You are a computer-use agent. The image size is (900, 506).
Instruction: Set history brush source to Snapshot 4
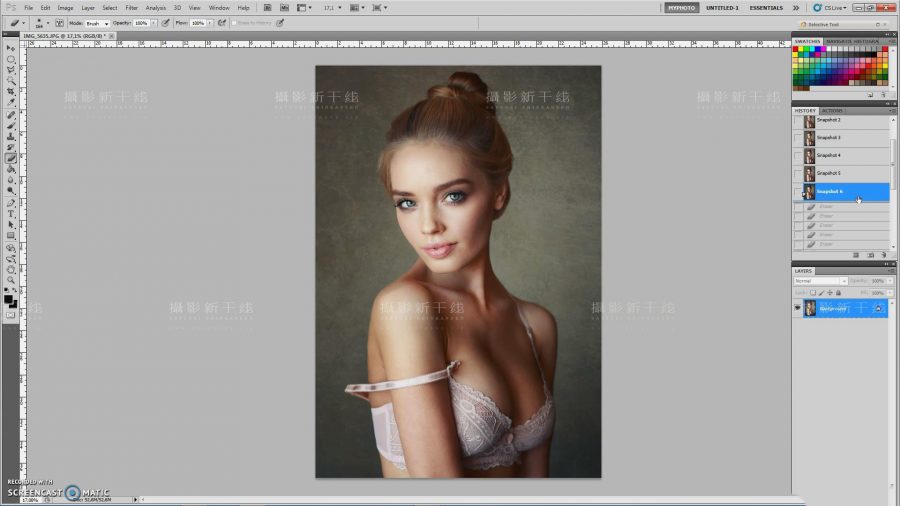[798, 156]
